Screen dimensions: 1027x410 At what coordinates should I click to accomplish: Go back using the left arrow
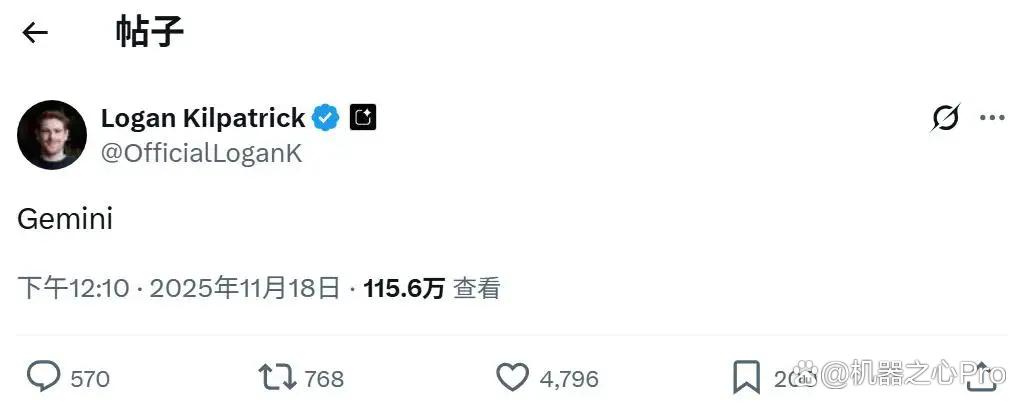35,32
